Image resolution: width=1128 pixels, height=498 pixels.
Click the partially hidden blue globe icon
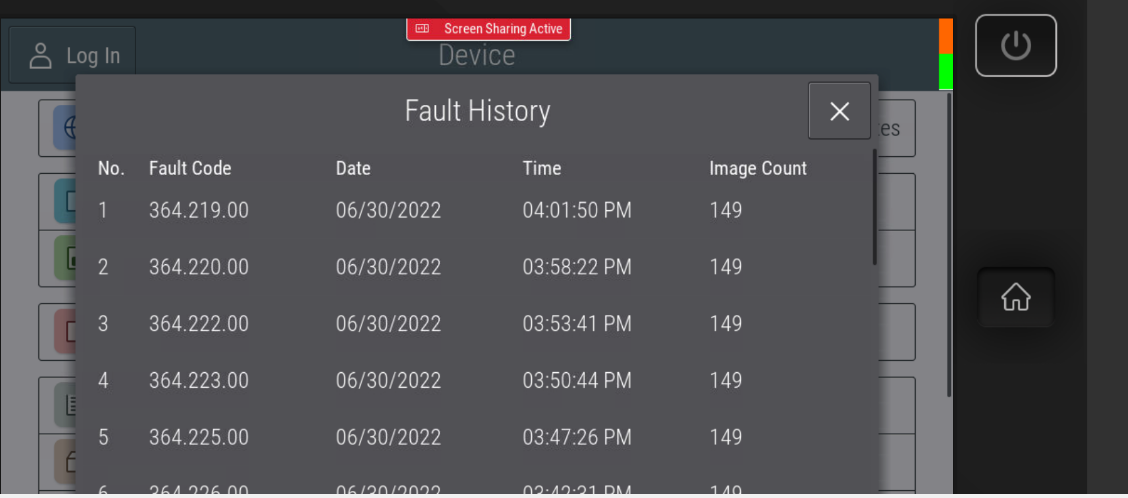67,129
